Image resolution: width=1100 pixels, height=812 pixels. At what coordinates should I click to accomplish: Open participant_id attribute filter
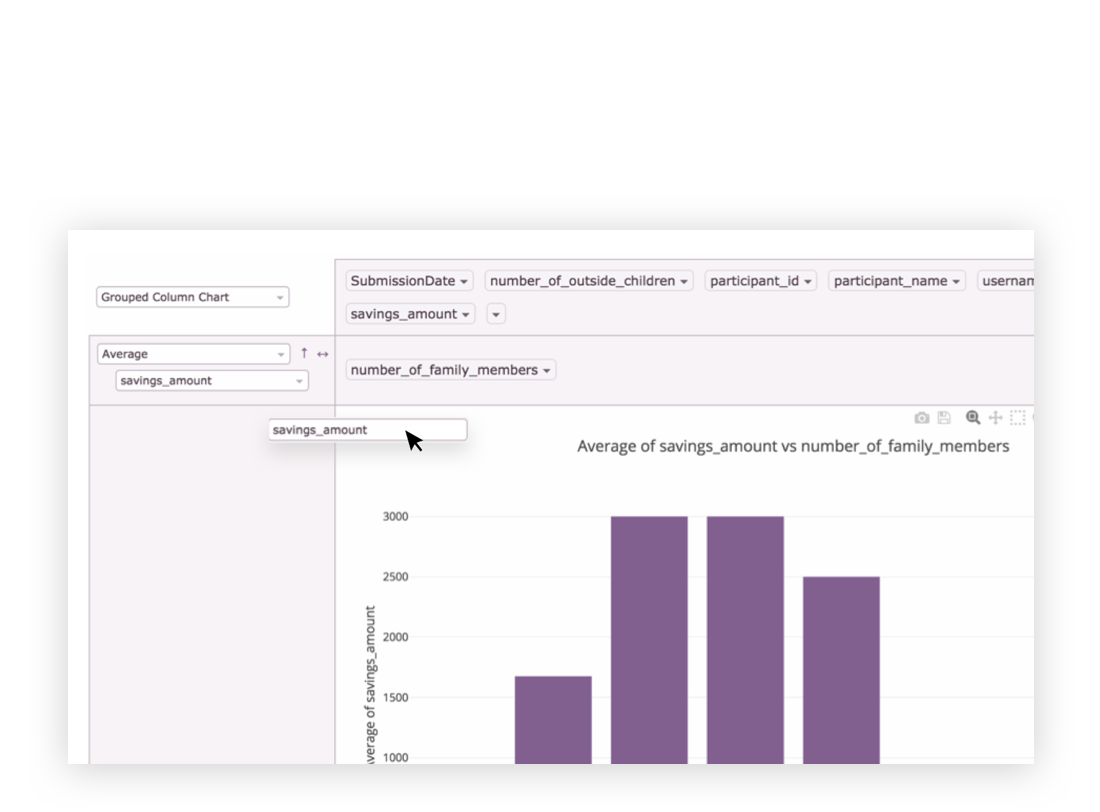(760, 281)
